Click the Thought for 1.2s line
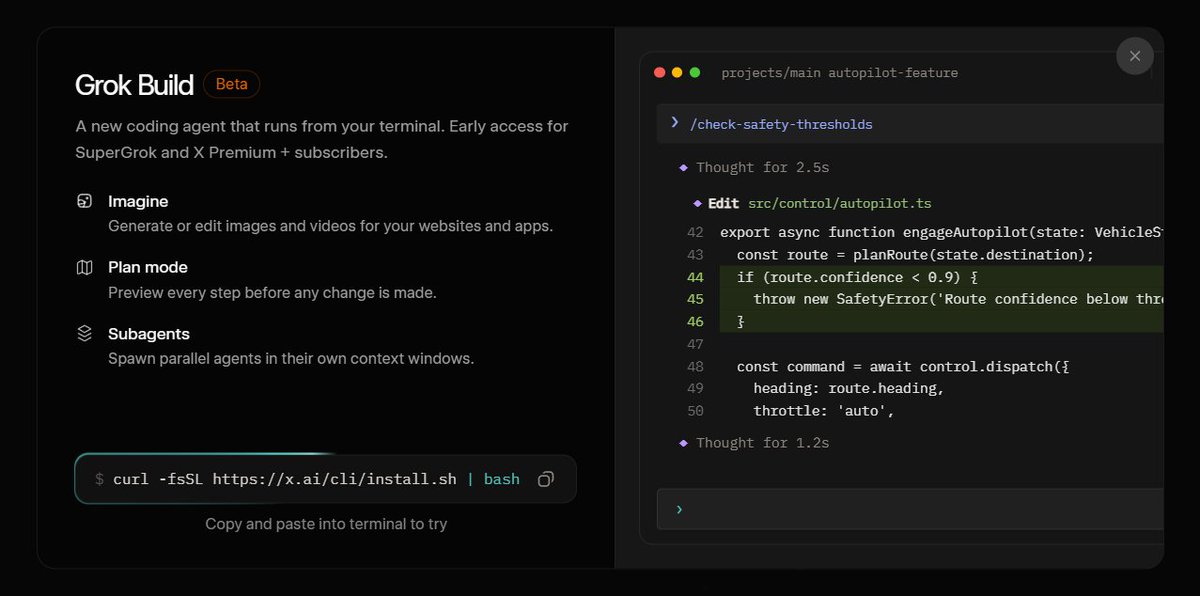The width and height of the screenshot is (1200, 596). (x=762, y=442)
